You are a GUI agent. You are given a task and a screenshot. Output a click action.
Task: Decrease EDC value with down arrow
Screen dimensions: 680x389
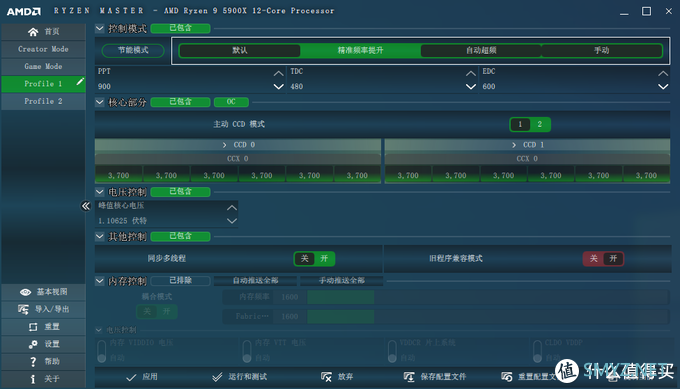click(x=663, y=87)
